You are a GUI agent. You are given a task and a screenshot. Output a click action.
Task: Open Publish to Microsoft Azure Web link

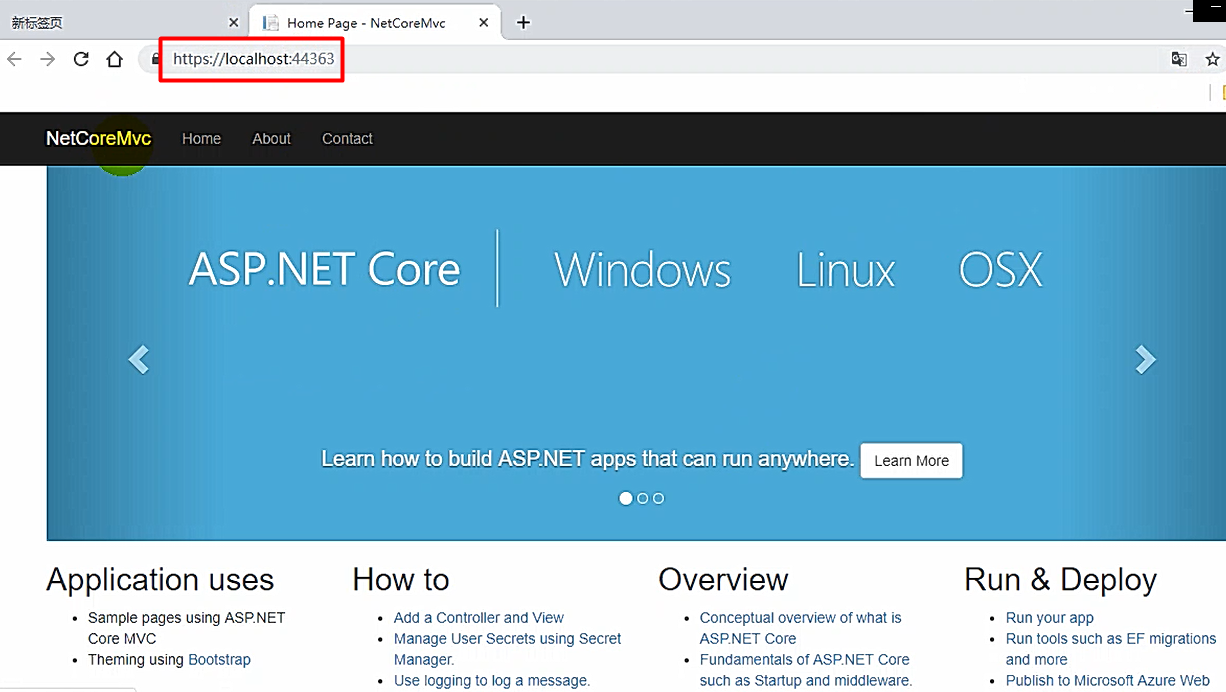tap(1108, 681)
